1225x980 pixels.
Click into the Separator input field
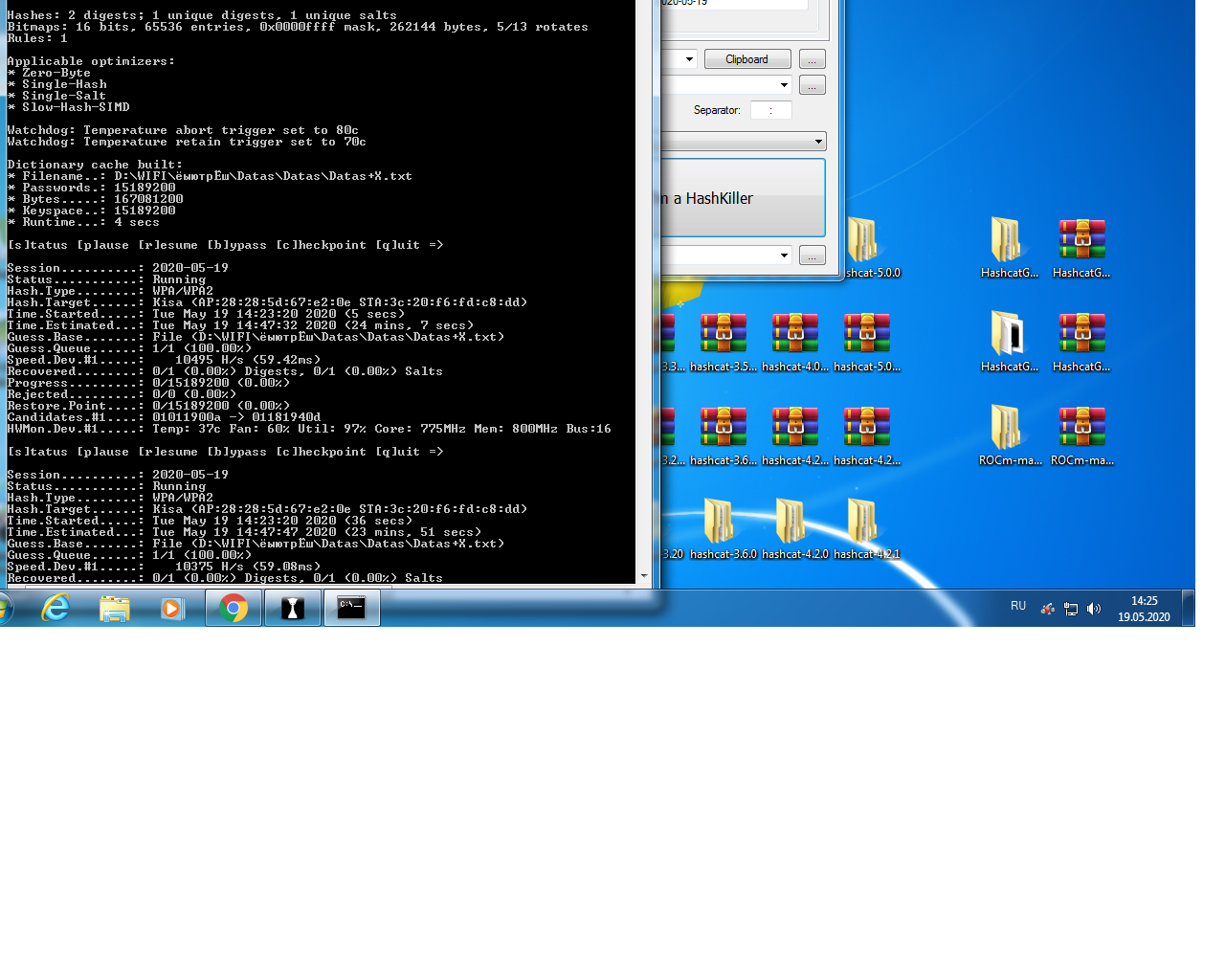click(x=770, y=110)
